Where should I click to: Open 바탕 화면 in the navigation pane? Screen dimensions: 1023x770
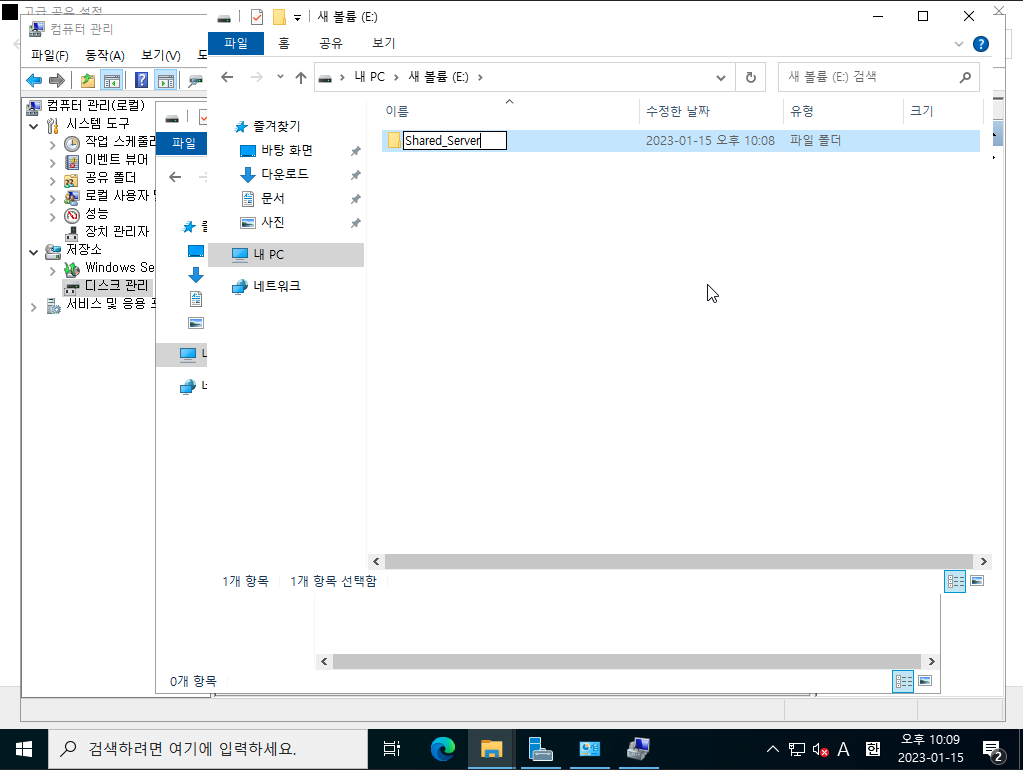[x=286, y=150]
